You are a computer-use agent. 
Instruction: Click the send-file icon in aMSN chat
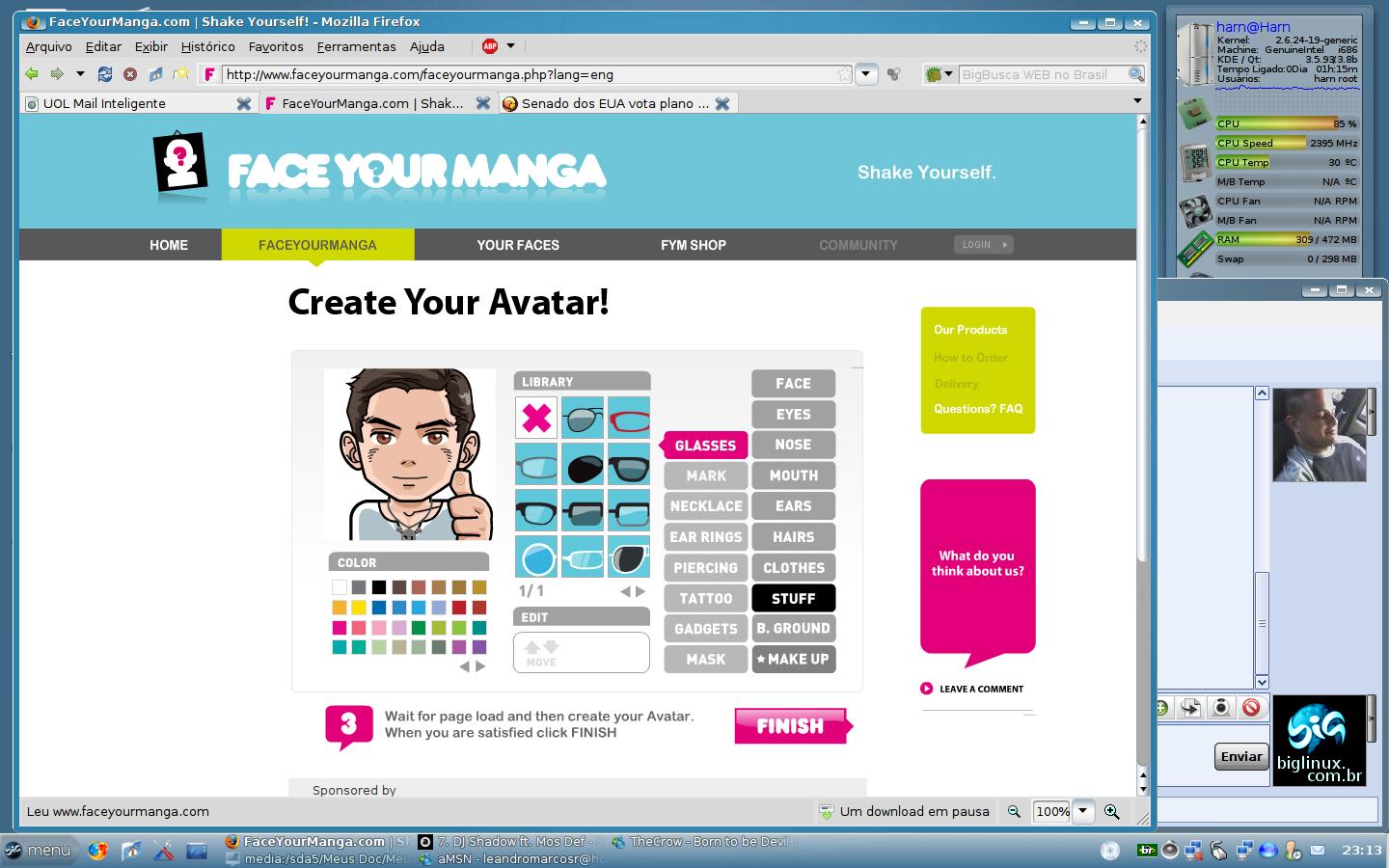click(1190, 708)
